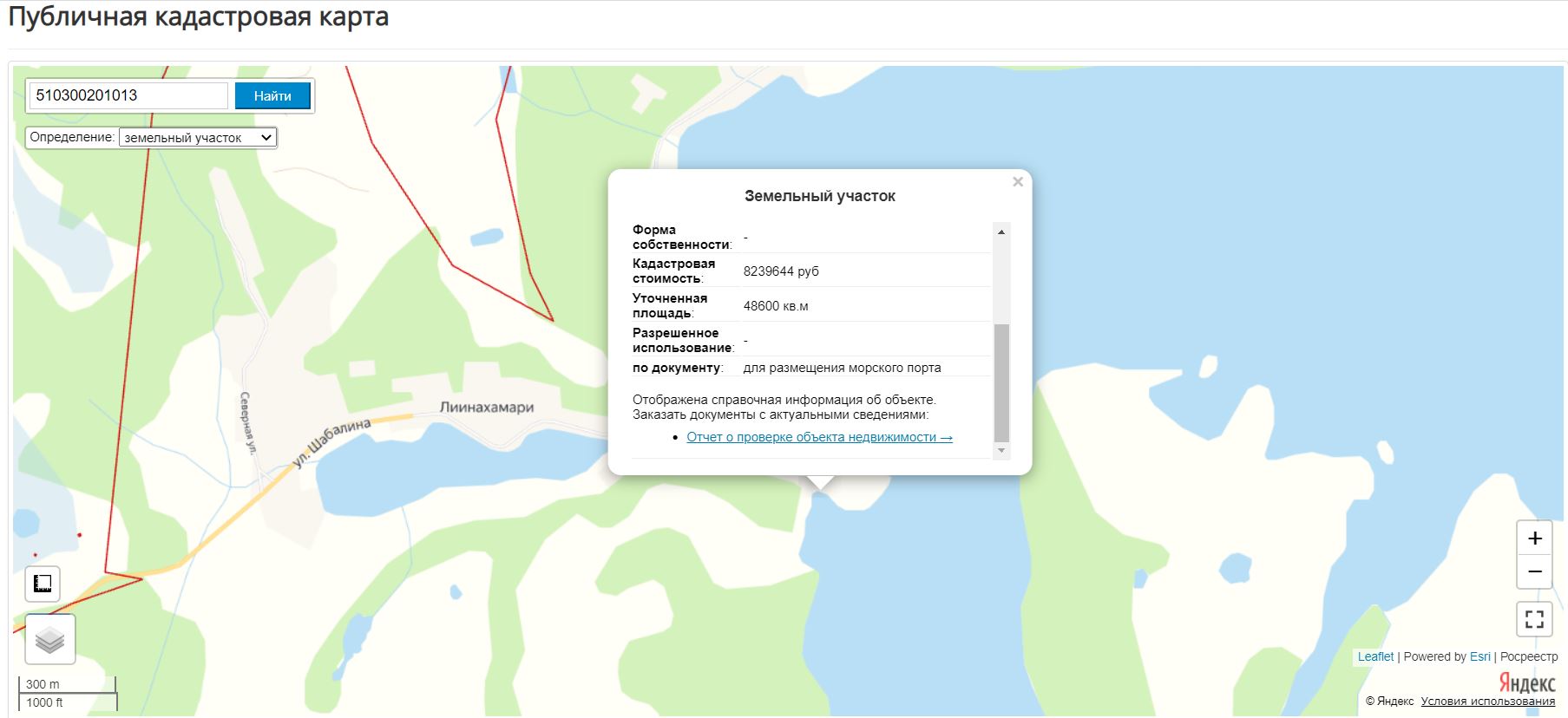Open the Определение object type dropdown

(198, 138)
